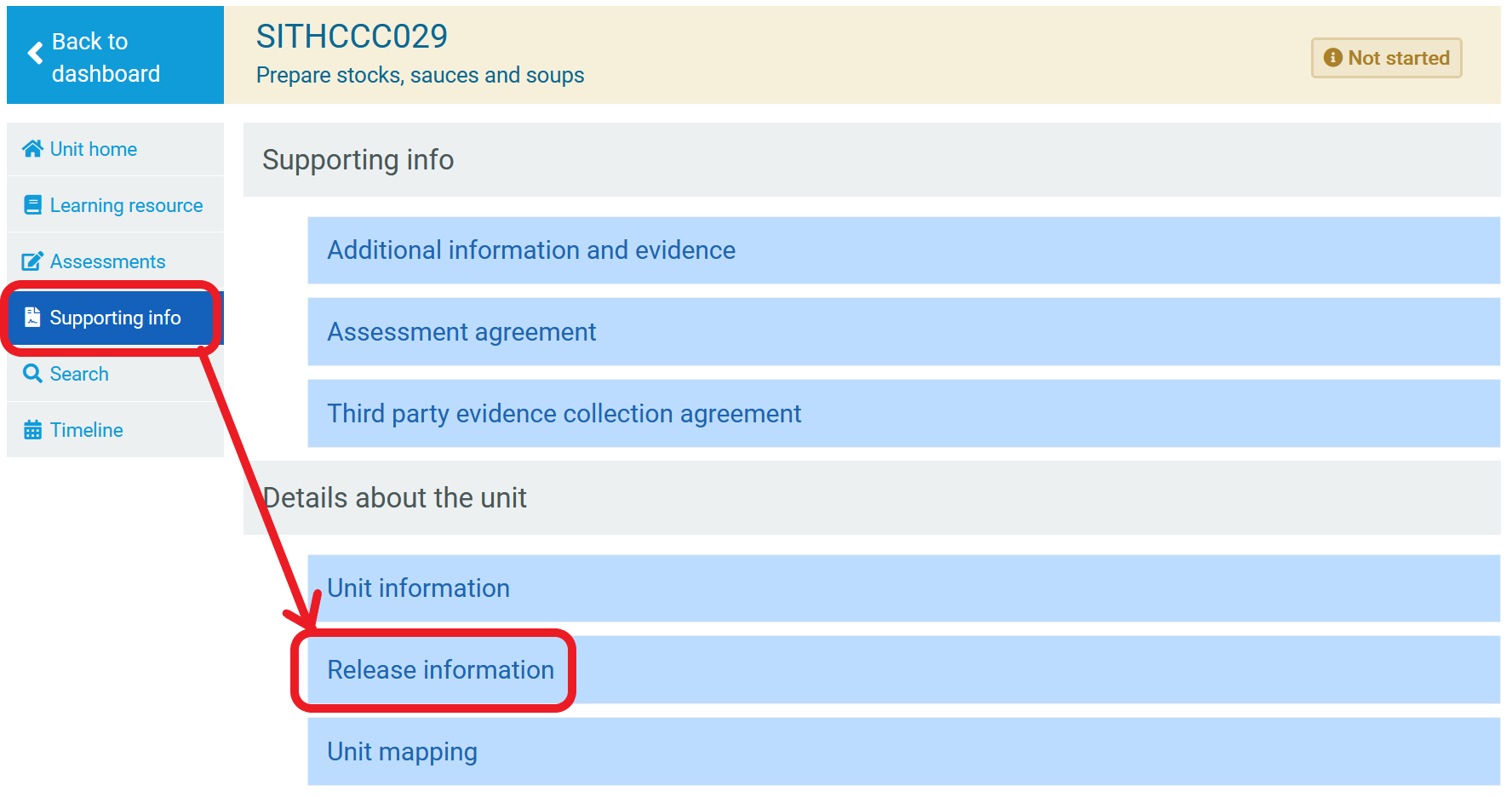The height and width of the screenshot is (797, 1512).
Task: Select Assessments from the sidebar
Action: coord(107,261)
